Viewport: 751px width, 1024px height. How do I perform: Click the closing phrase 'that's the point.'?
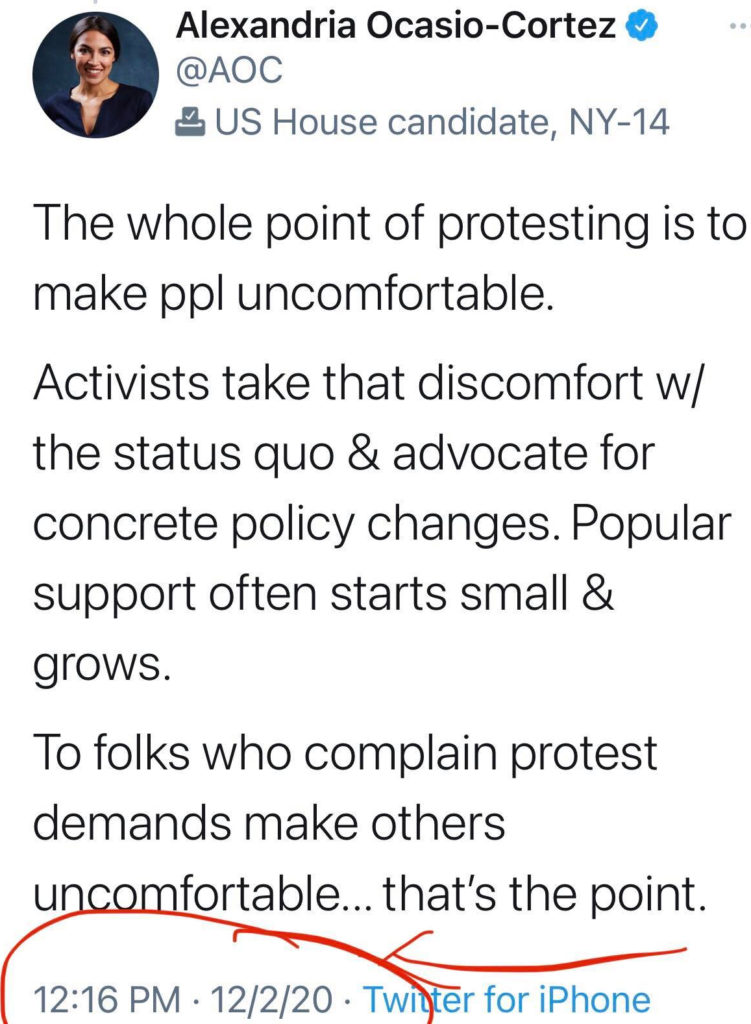click(544, 894)
